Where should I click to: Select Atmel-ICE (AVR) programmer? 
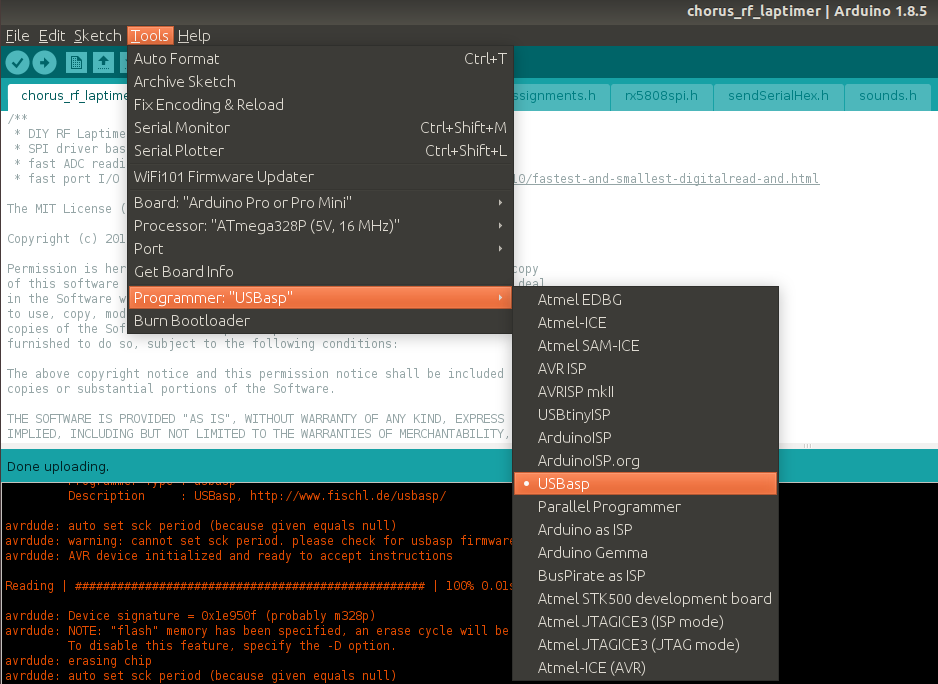[x=645, y=668]
